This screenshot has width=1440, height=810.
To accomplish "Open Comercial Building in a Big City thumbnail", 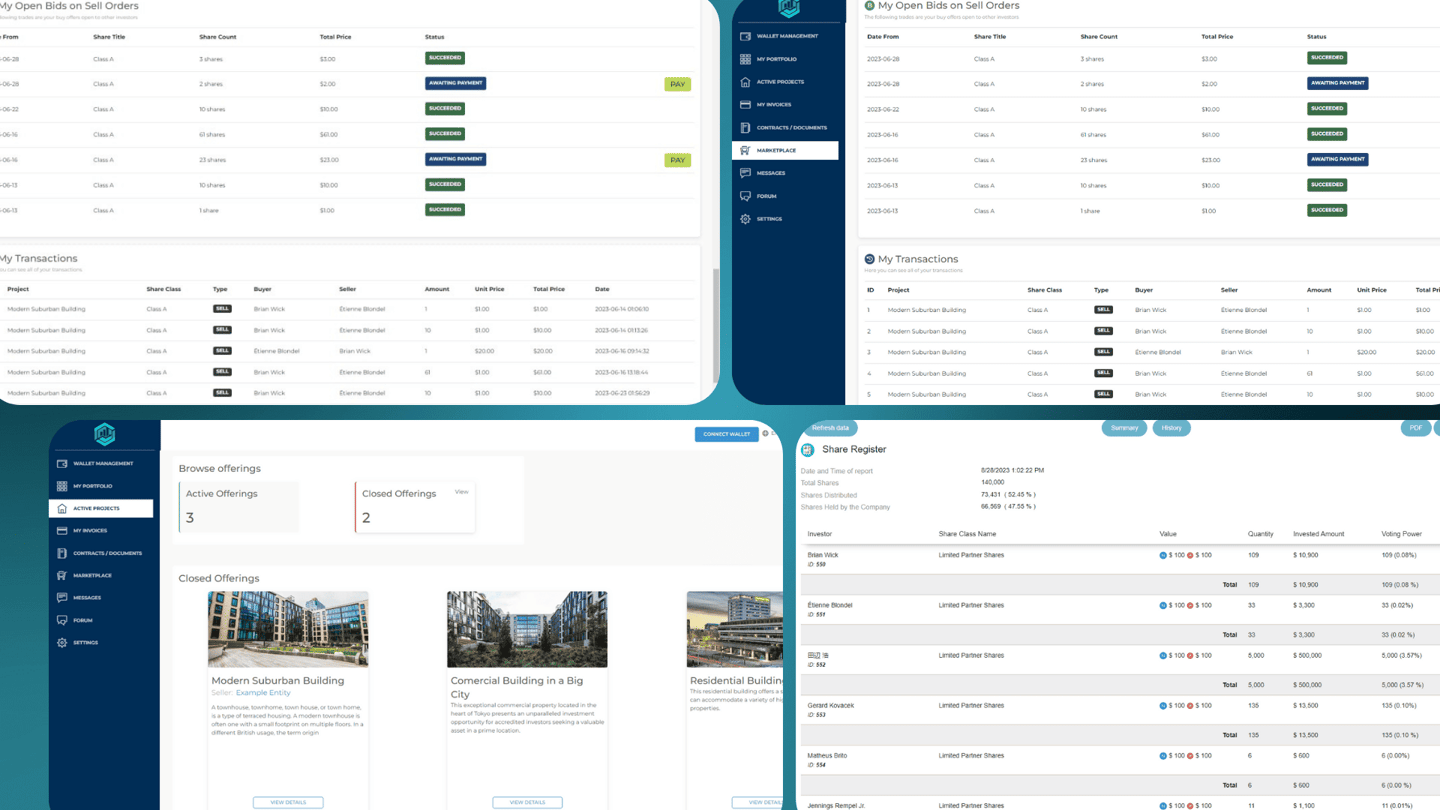I will click(527, 629).
